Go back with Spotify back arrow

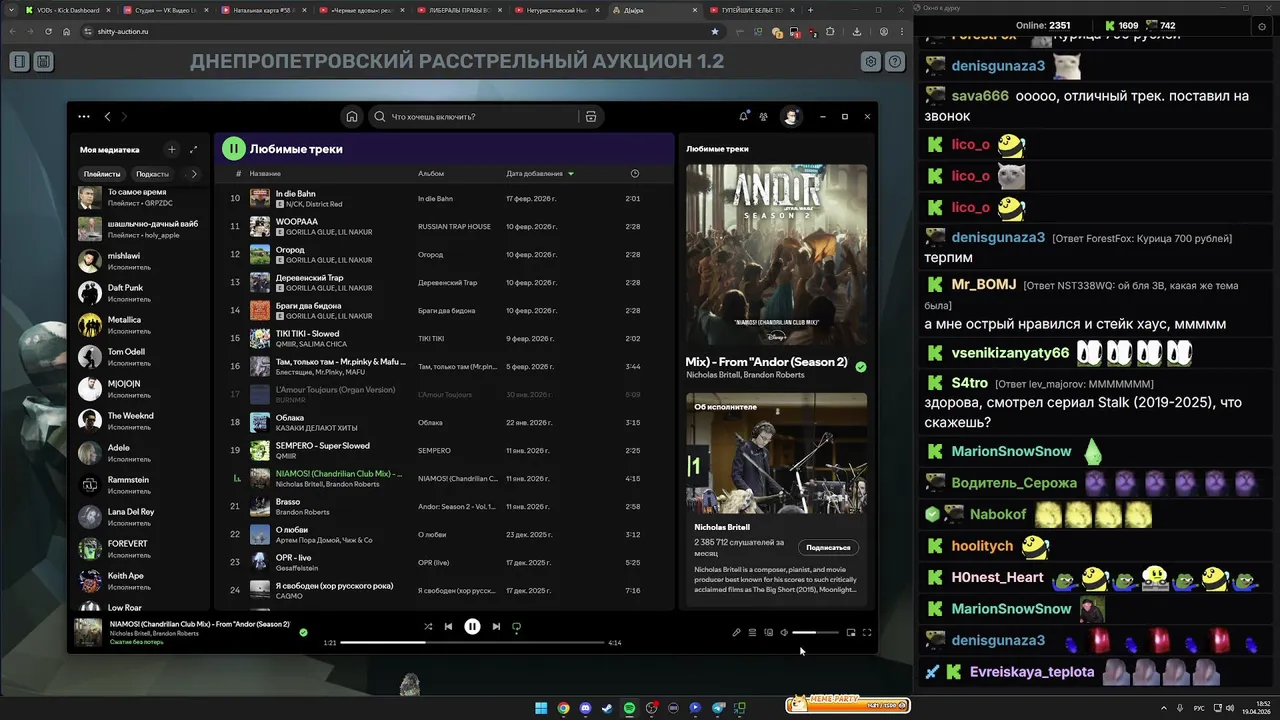108,116
